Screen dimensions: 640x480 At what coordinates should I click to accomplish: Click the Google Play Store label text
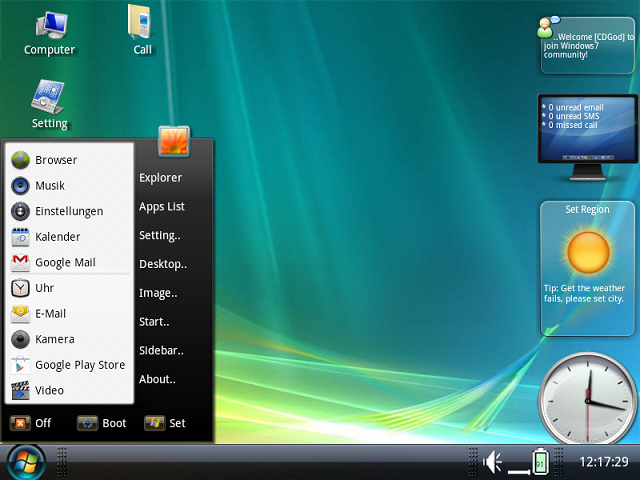(80, 365)
